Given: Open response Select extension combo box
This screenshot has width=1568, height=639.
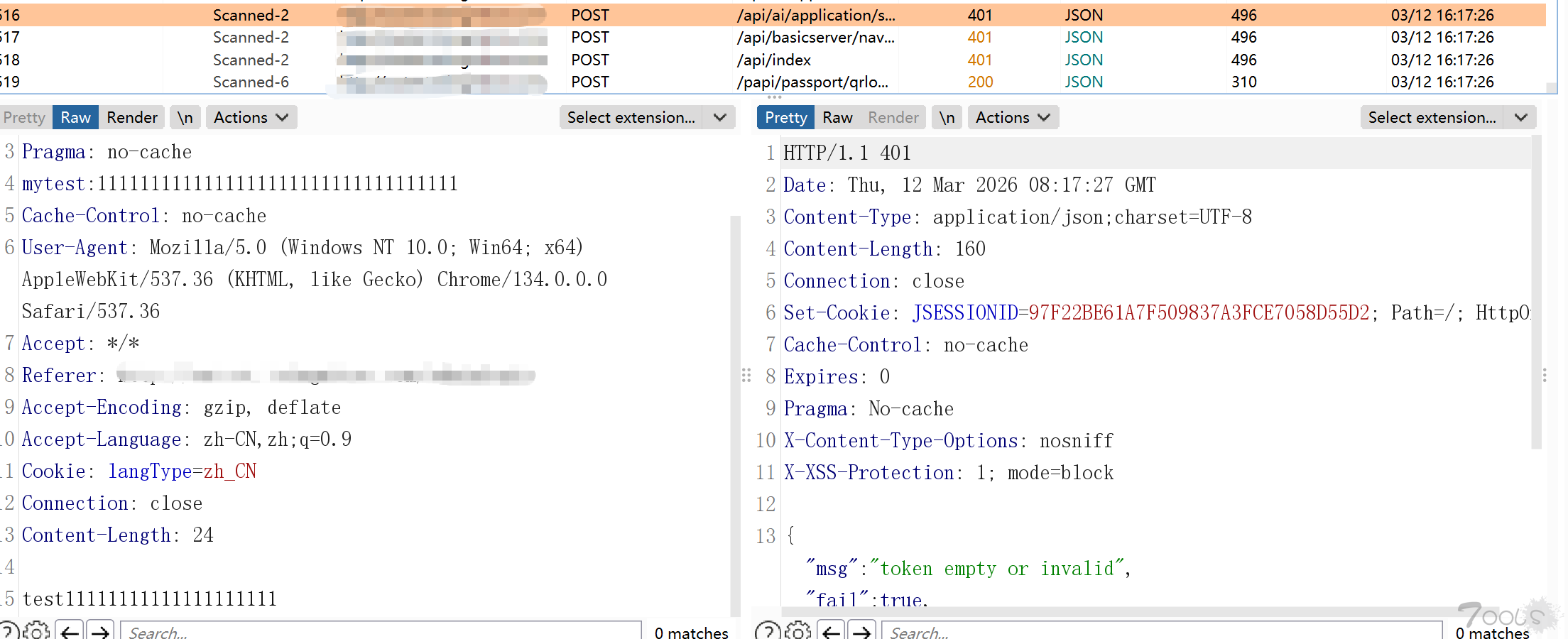Looking at the screenshot, I should 1448,117.
